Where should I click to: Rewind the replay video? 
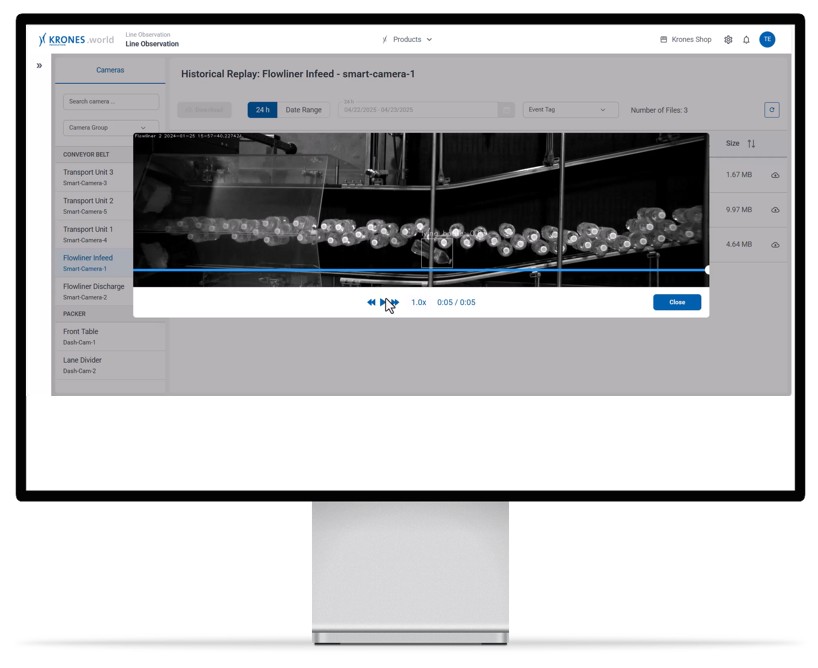coord(371,302)
